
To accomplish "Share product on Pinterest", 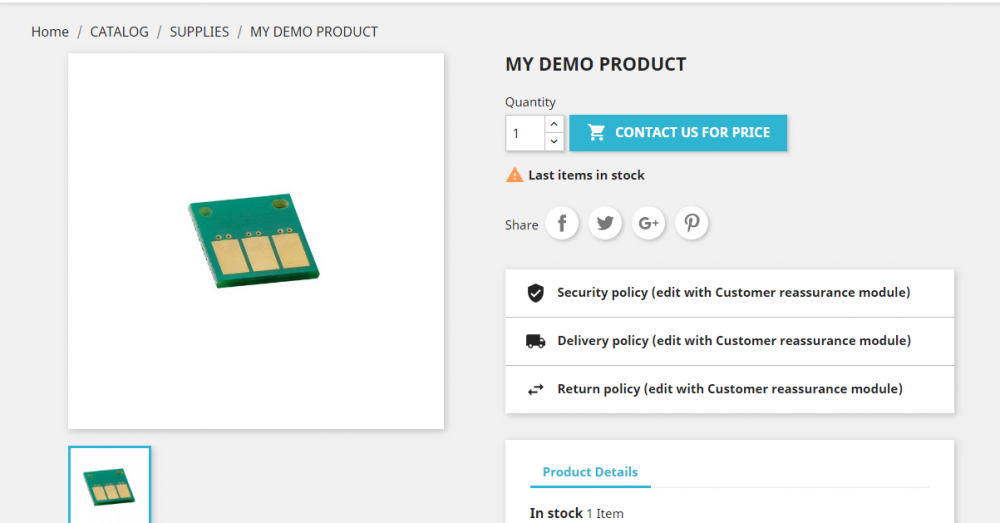I will [x=692, y=223].
